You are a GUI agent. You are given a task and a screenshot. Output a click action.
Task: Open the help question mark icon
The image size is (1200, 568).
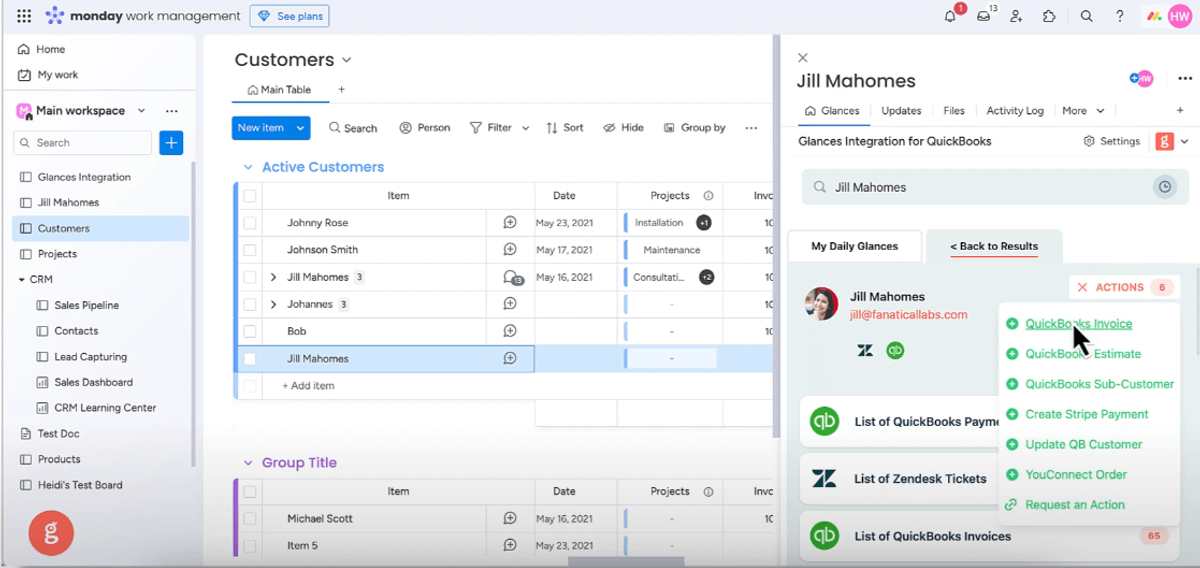[x=1120, y=16]
